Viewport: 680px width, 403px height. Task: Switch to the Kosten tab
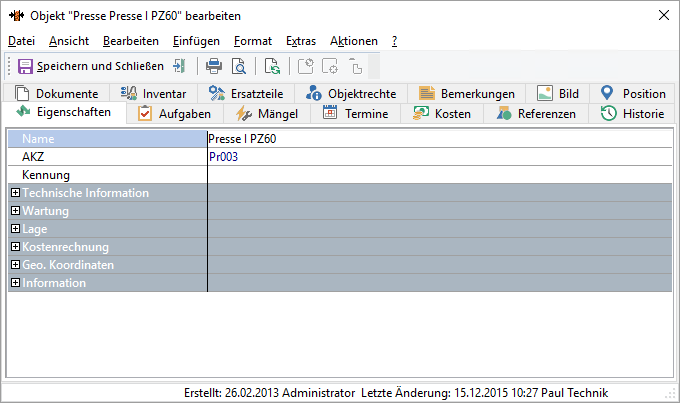pos(442,114)
